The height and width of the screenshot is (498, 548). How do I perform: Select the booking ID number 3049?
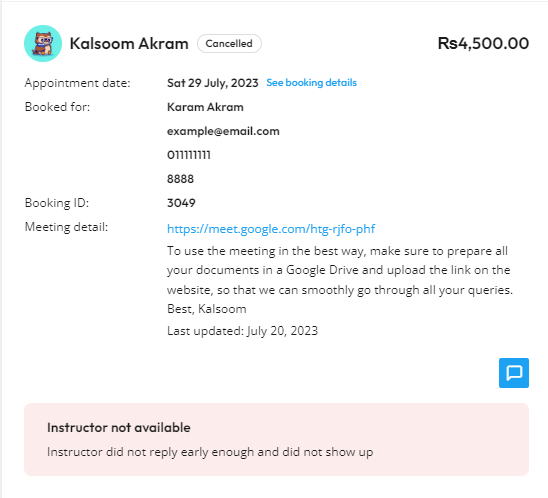[181, 203]
